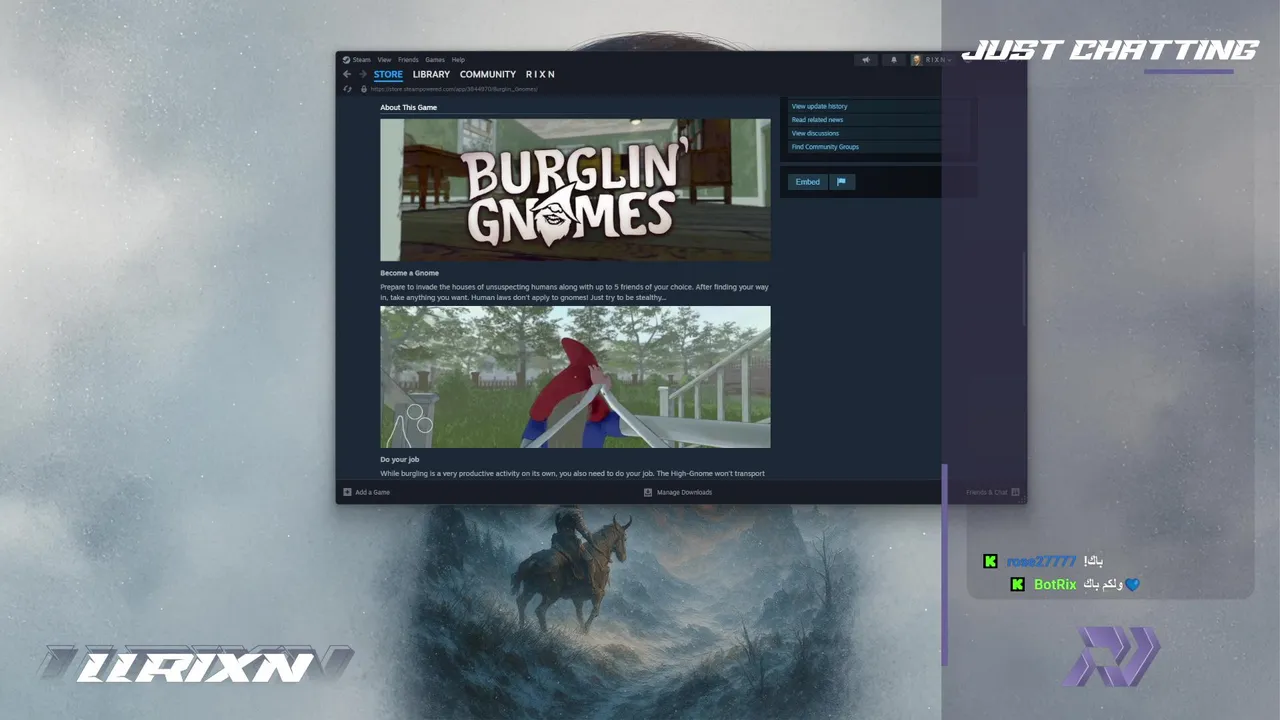Screen dimensions: 1280x720
Task: Open the Games menu
Action: pyautogui.click(x=435, y=60)
